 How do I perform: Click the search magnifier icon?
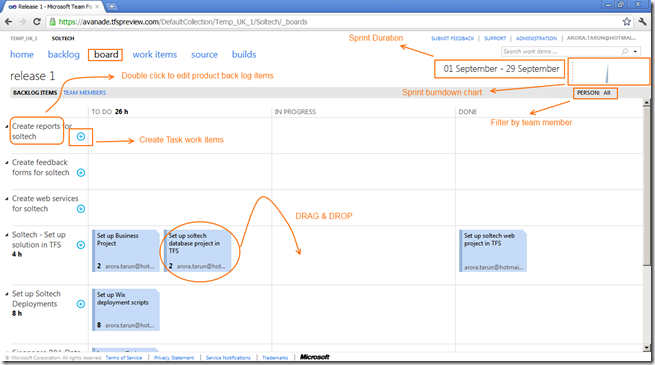pos(625,51)
